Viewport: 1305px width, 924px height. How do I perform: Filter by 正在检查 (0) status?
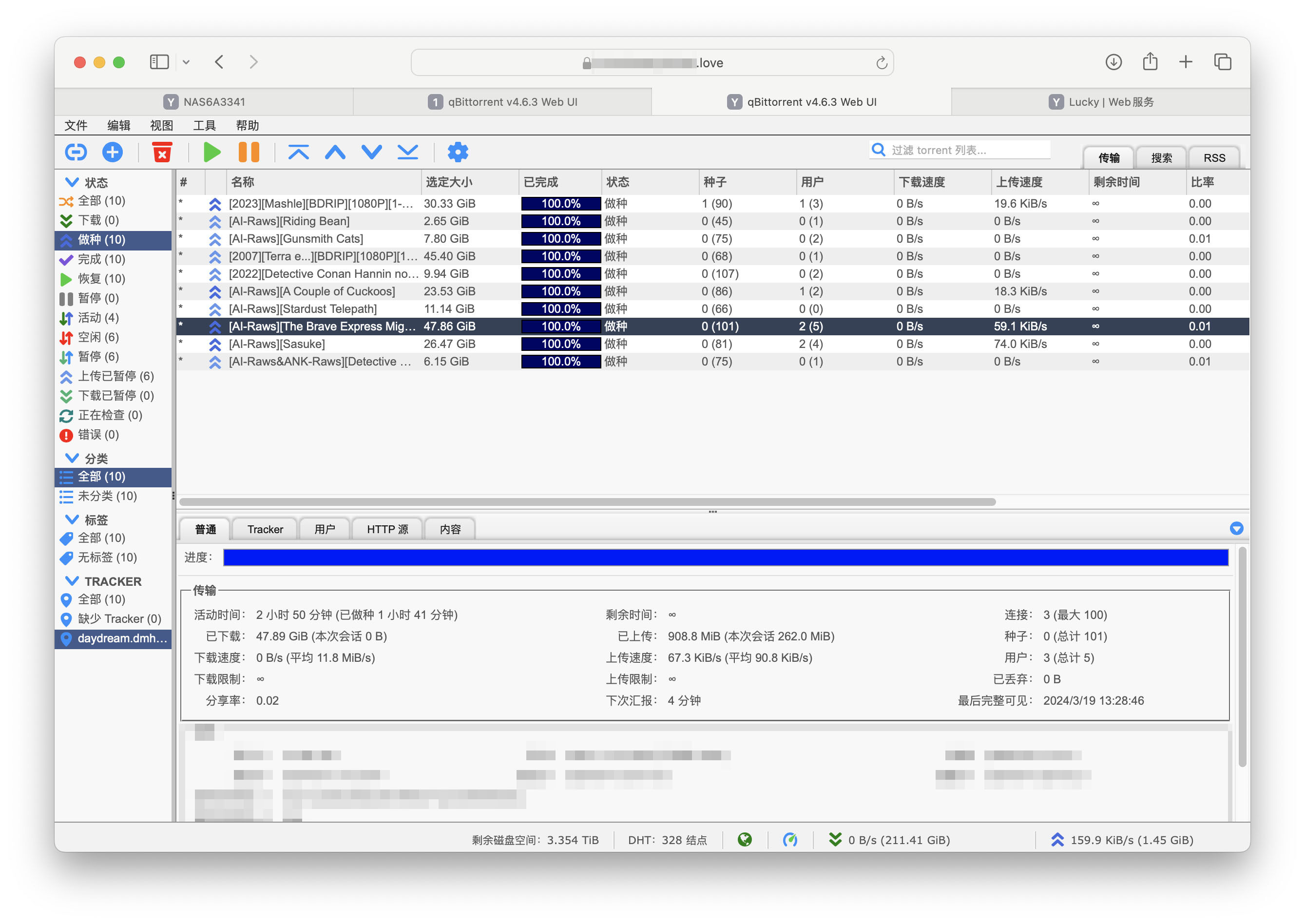click(113, 415)
